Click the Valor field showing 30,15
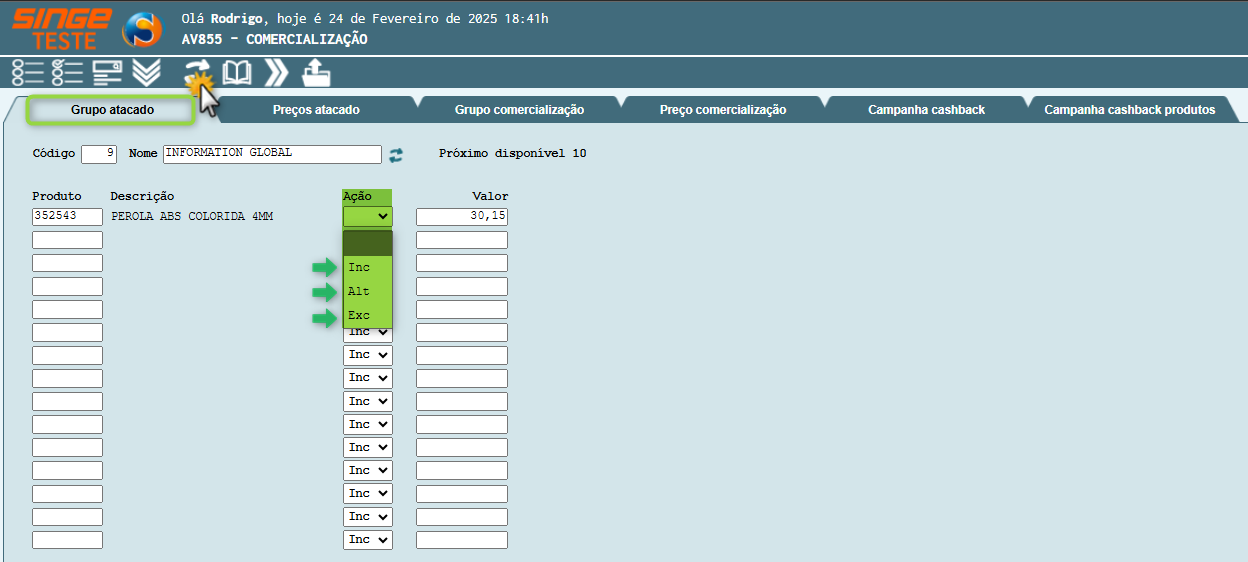Screen dimensions: 1248x562 pyautogui.click(x=461, y=217)
